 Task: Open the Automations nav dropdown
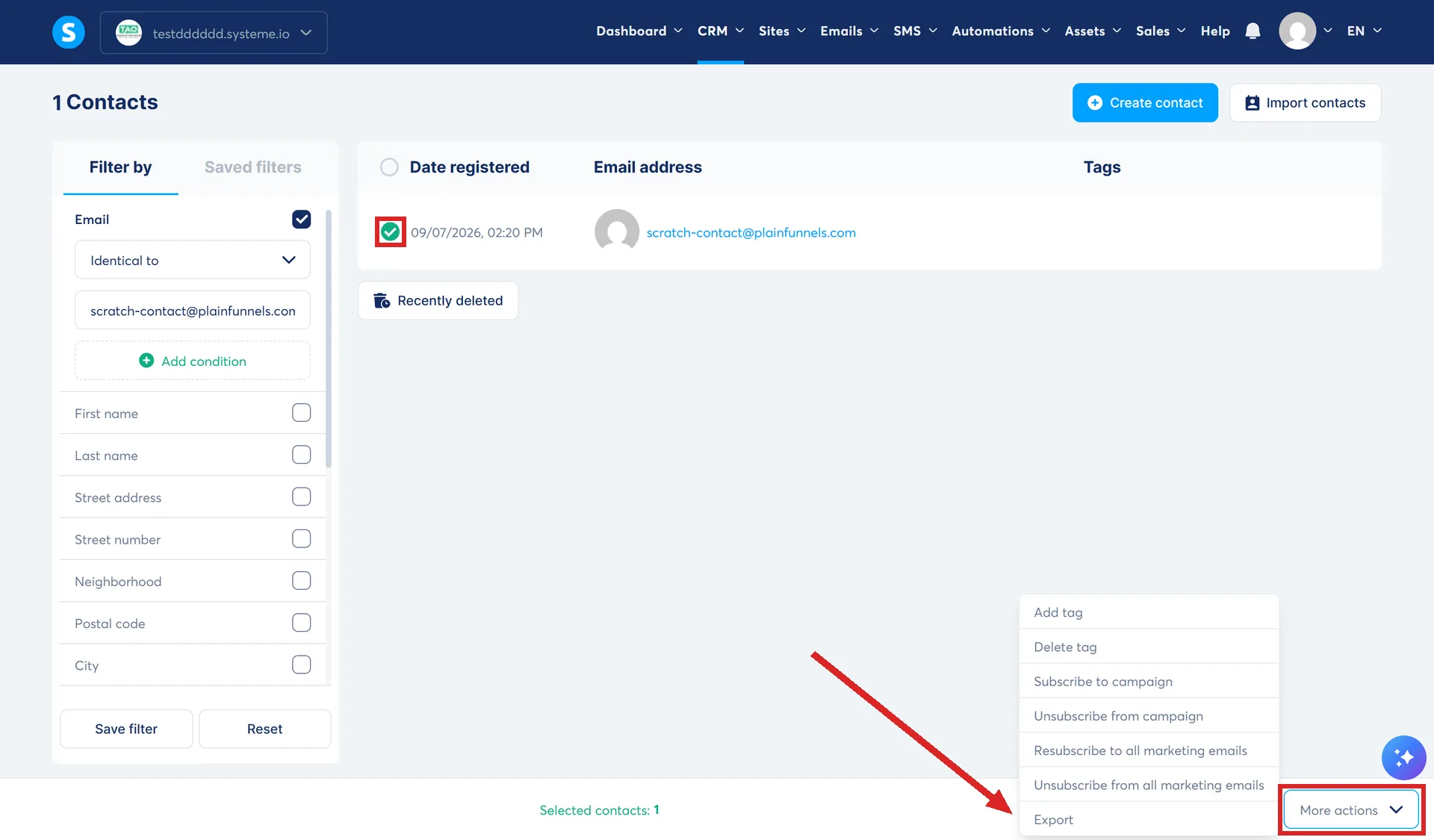1001,31
